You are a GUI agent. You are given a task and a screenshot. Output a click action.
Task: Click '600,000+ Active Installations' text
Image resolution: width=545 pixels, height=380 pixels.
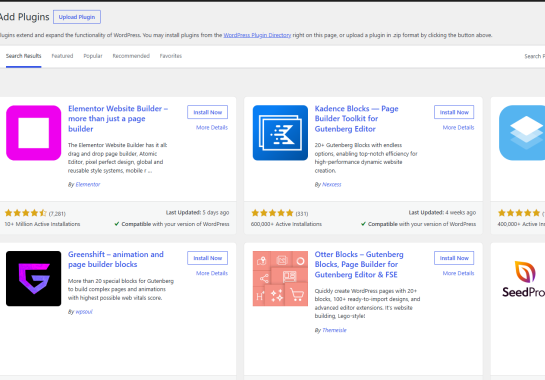pos(286,224)
